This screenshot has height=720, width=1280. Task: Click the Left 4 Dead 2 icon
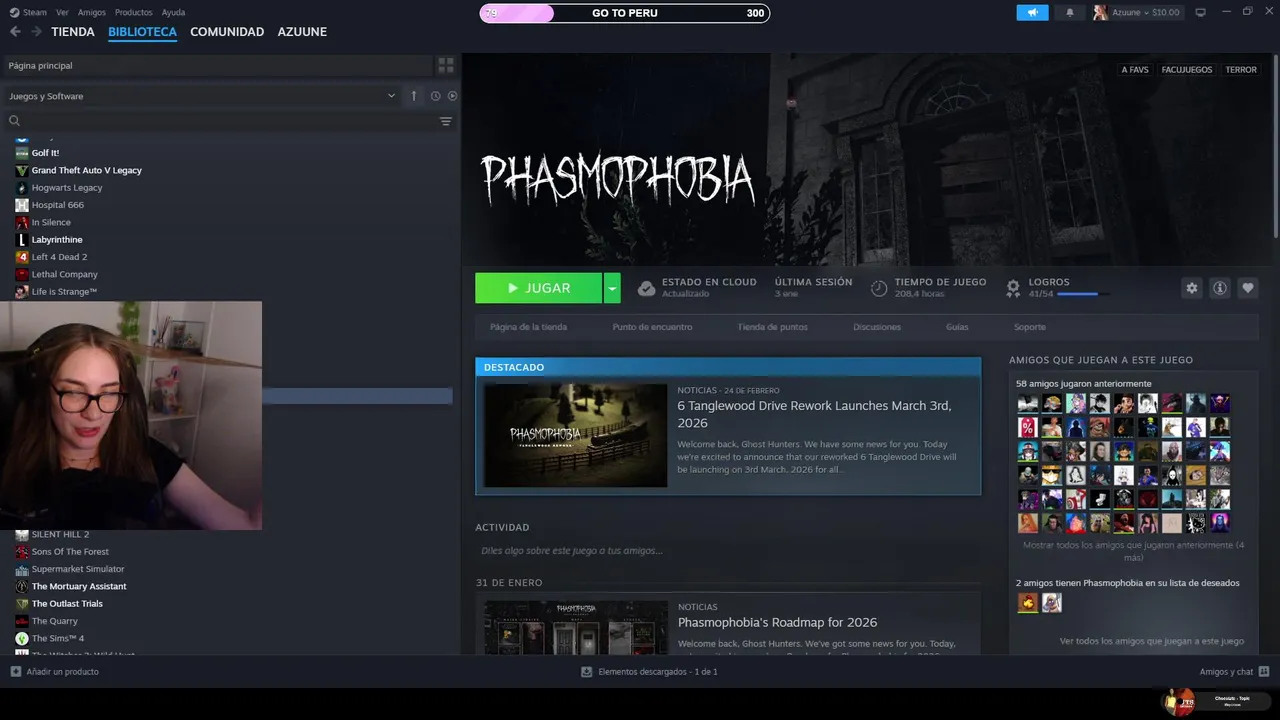pyautogui.click(x=22, y=257)
